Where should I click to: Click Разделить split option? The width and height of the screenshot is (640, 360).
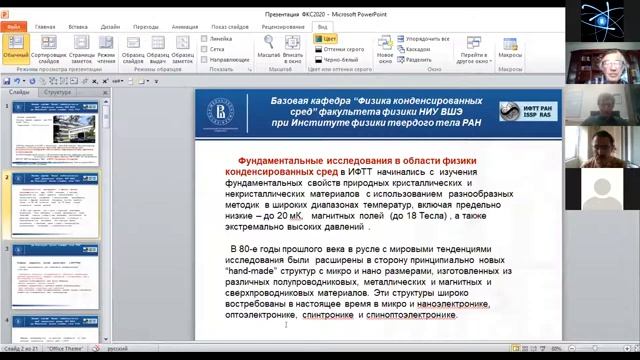pos(414,60)
